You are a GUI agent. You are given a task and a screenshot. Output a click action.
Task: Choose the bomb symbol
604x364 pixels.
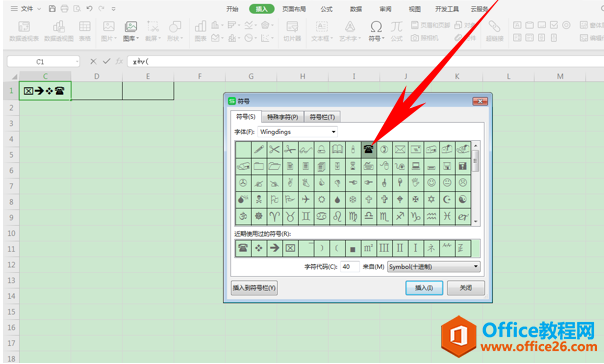243,199
